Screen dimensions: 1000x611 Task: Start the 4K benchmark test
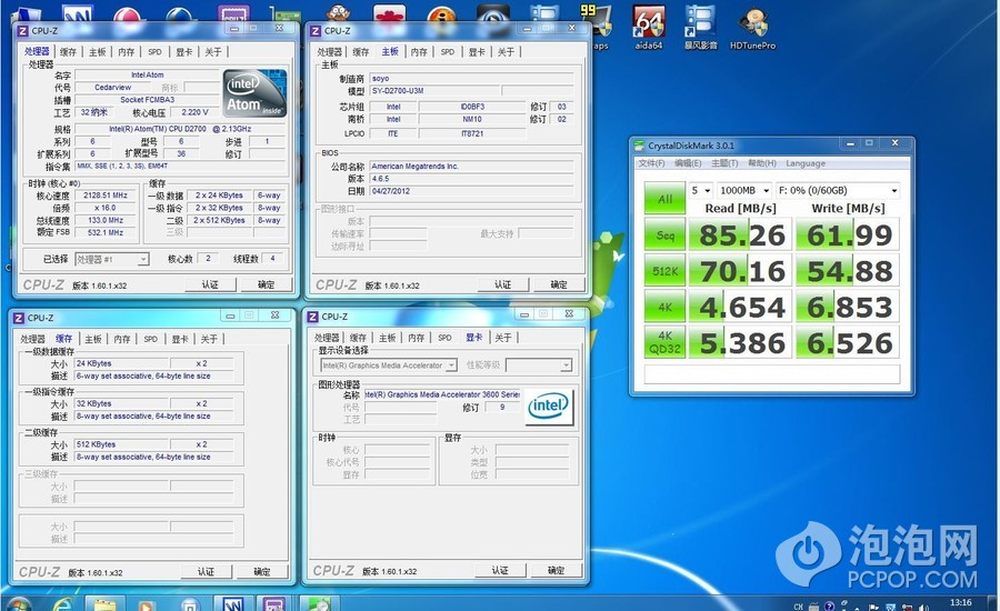[665, 307]
